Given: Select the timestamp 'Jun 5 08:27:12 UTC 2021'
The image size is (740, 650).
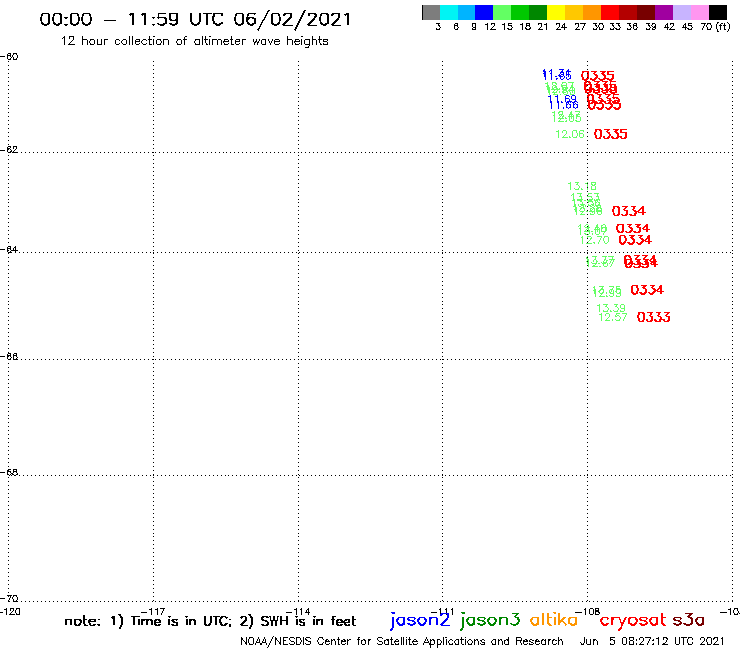Looking at the screenshot, I should (x=652, y=642).
